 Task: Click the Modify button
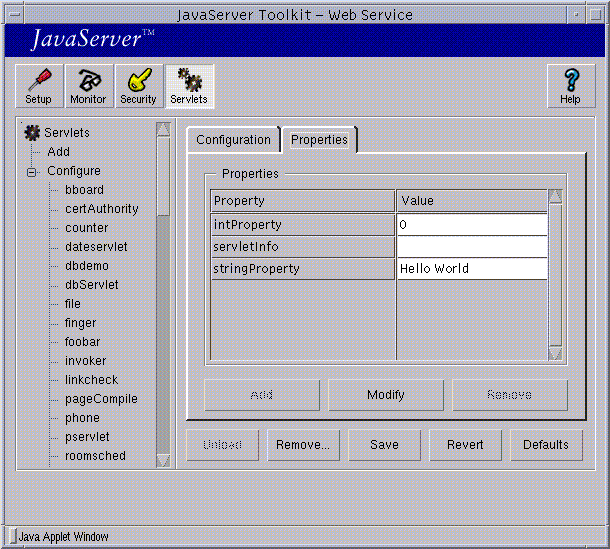coord(386,395)
